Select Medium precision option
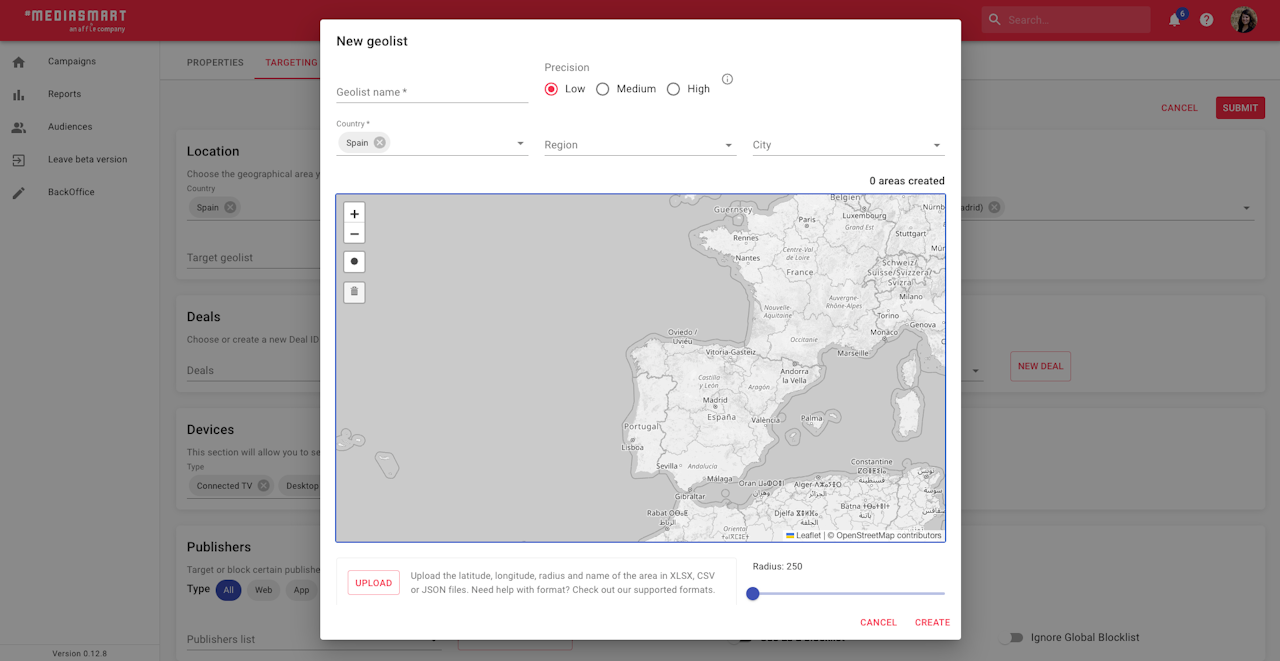This screenshot has height=661, width=1280. coord(603,89)
